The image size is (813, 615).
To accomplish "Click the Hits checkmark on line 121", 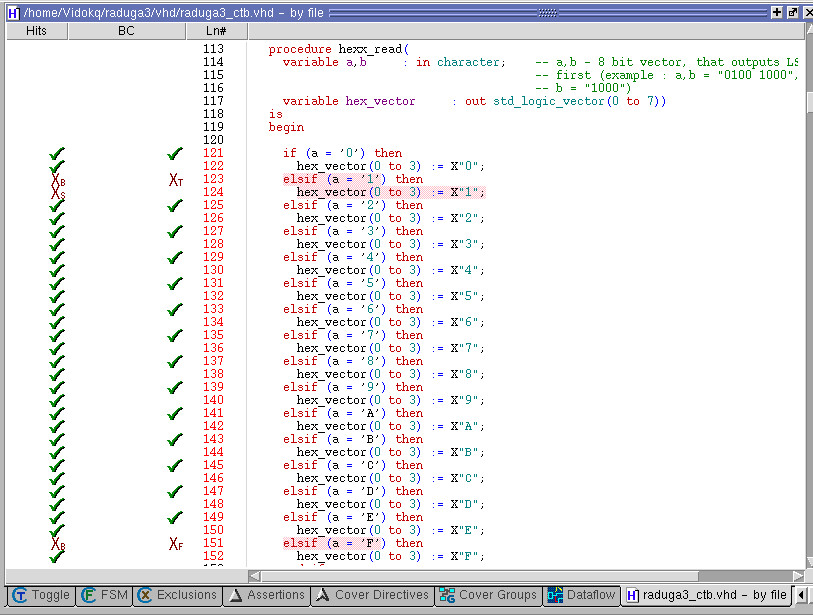I will [57, 154].
